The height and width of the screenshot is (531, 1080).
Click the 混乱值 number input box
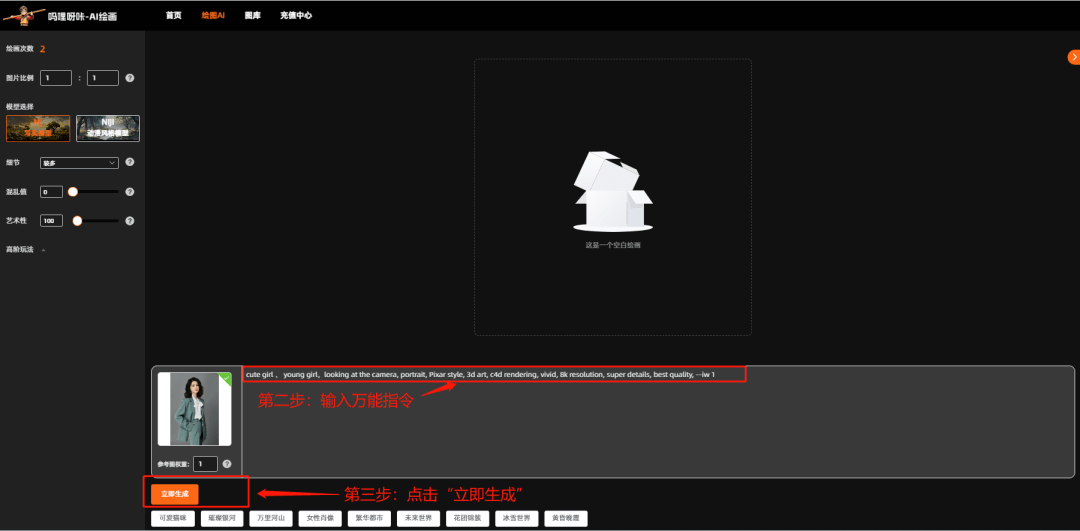[x=51, y=192]
